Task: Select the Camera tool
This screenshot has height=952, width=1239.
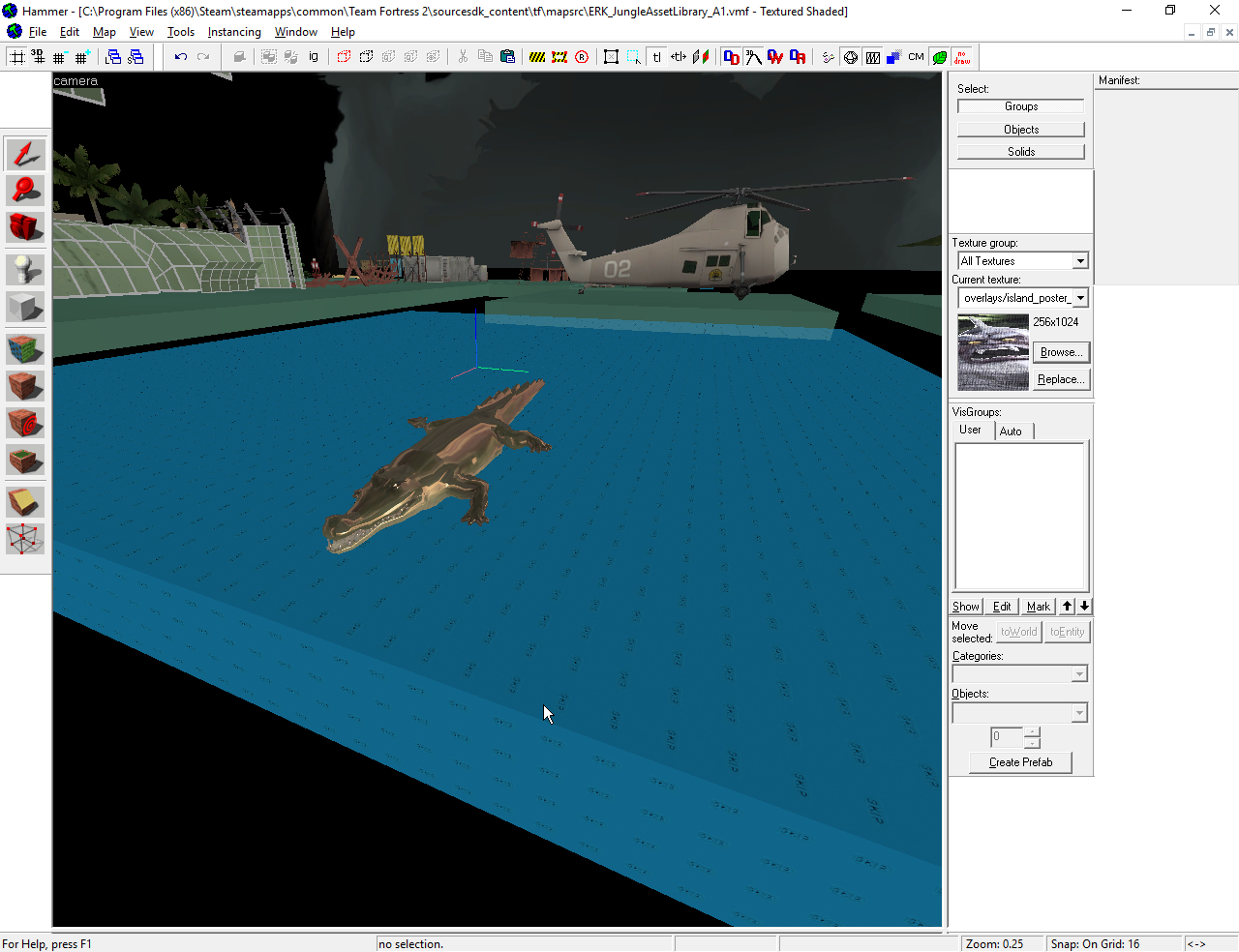Action: click(x=25, y=227)
